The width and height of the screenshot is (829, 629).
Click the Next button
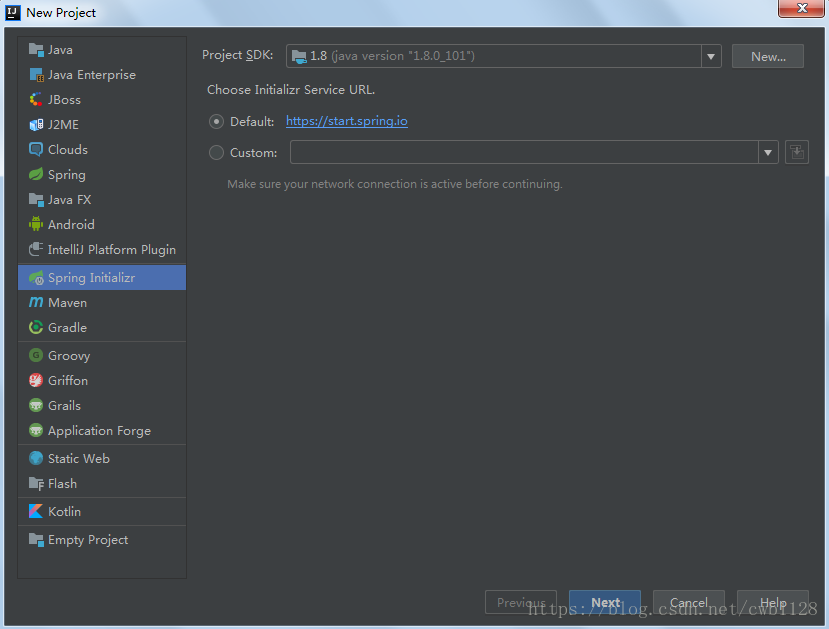(605, 602)
